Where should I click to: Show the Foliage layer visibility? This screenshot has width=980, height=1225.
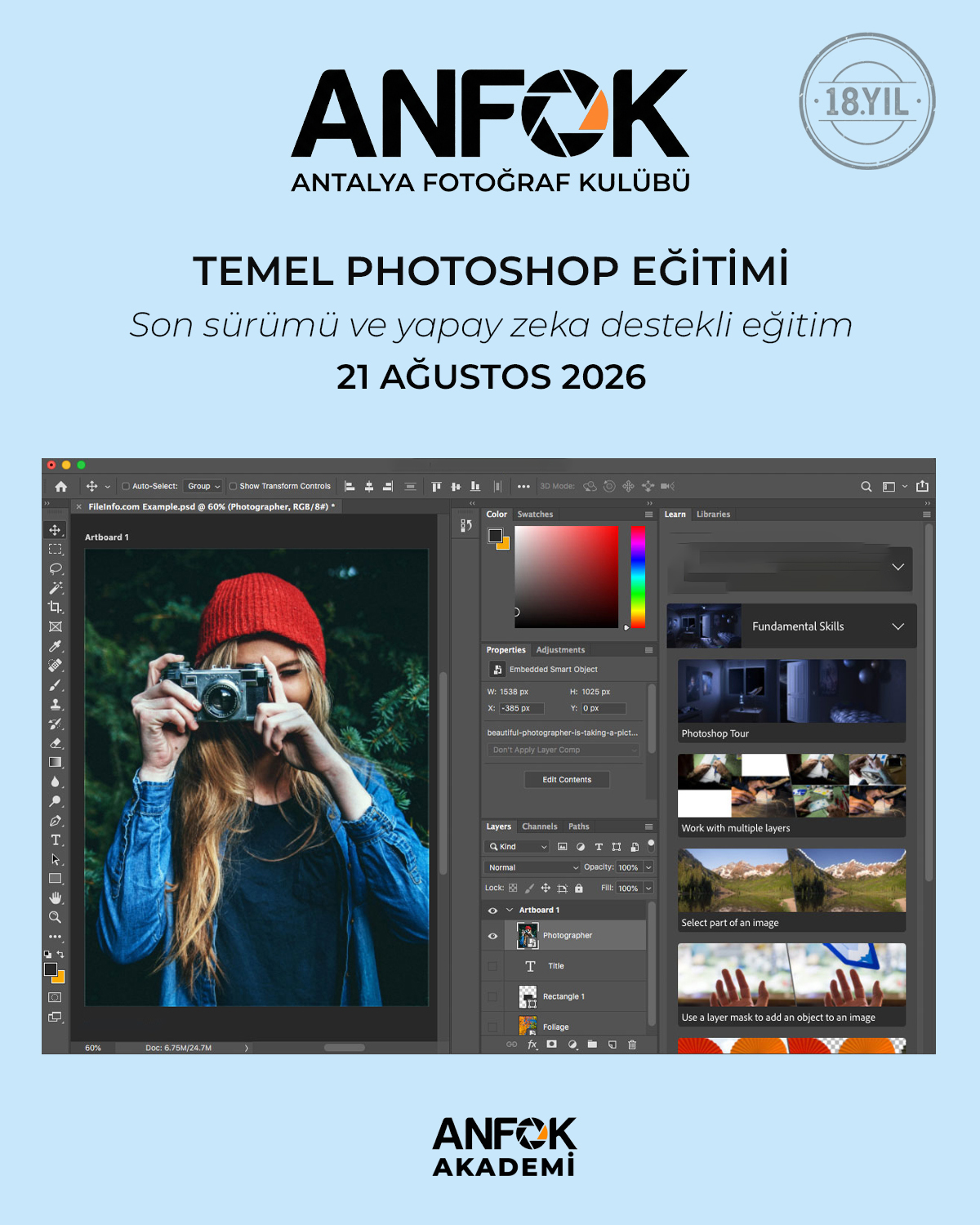point(492,1027)
